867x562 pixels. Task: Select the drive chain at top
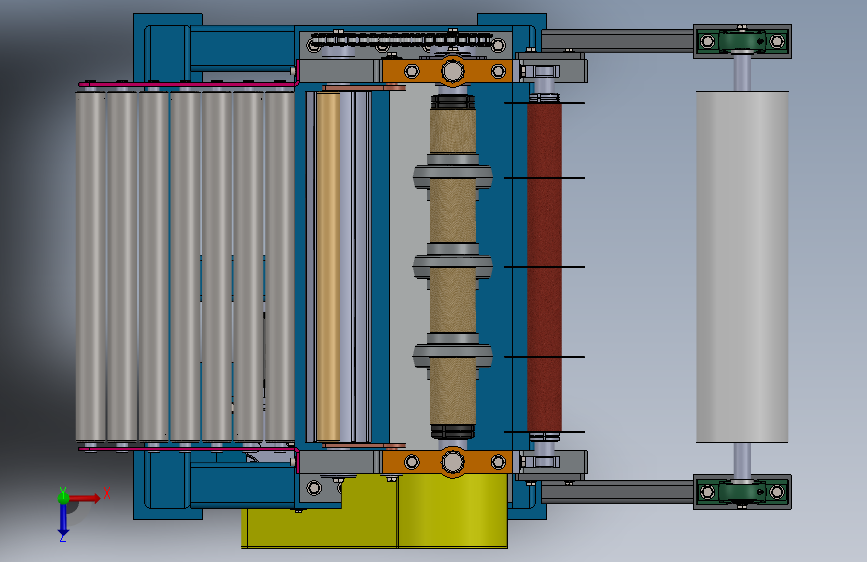pos(401,39)
